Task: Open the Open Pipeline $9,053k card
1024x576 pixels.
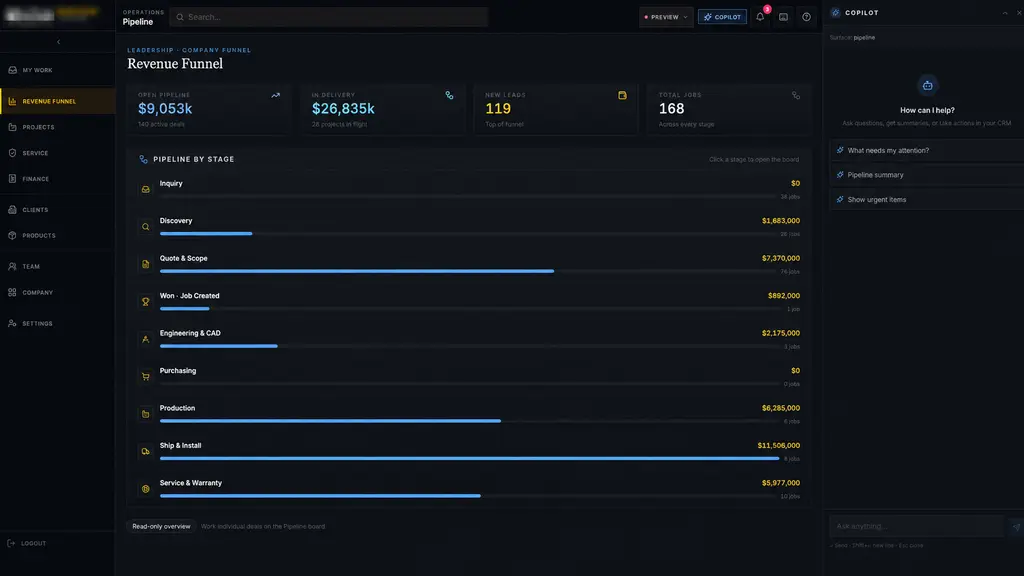Action: tap(209, 109)
